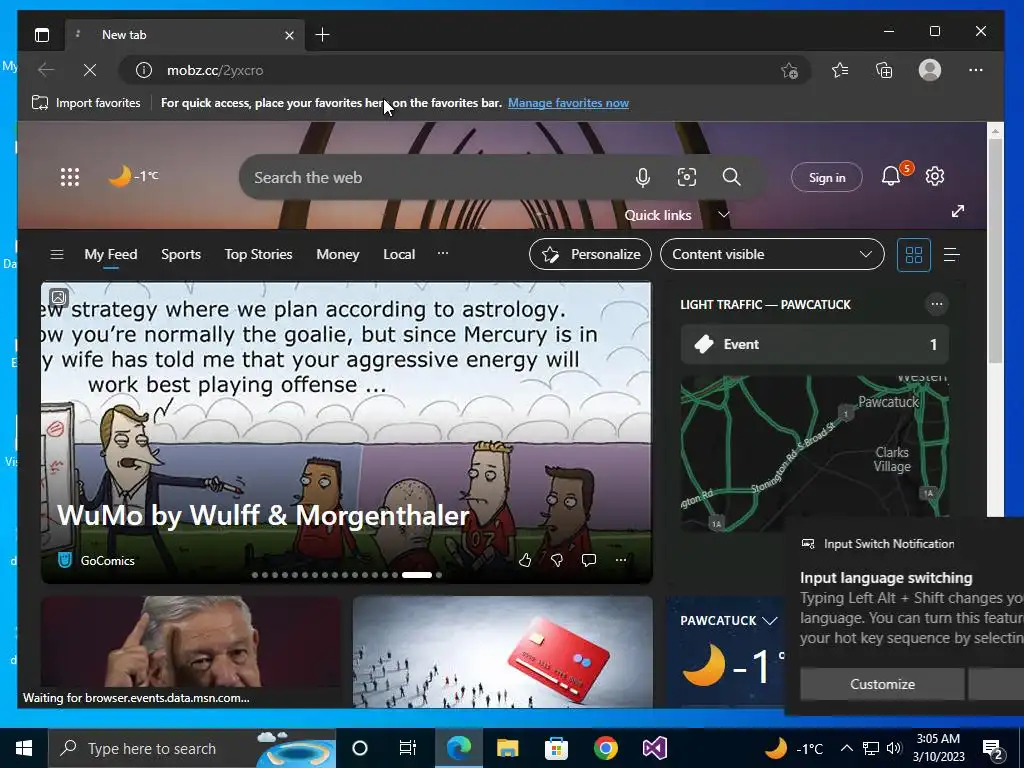Open Visual Studio from taskbar

coord(654,748)
